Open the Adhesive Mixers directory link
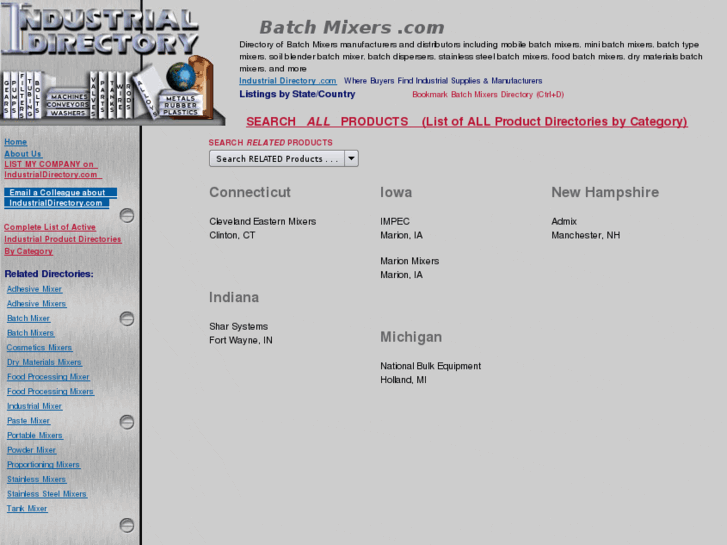Image resolution: width=727 pixels, height=545 pixels. pos(37,304)
